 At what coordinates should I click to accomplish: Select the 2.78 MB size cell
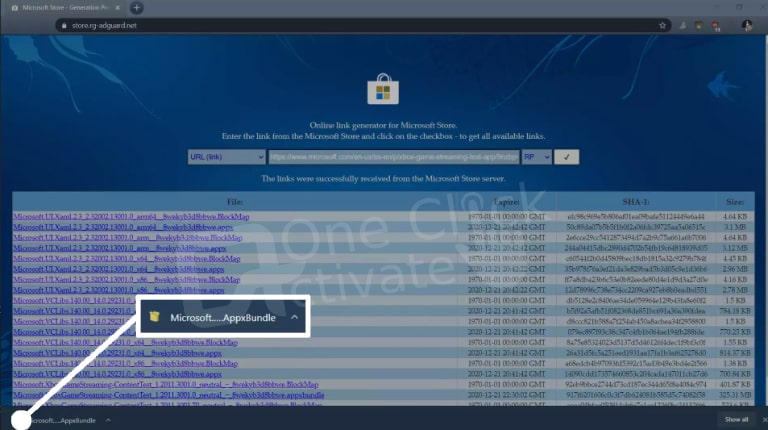point(735,290)
